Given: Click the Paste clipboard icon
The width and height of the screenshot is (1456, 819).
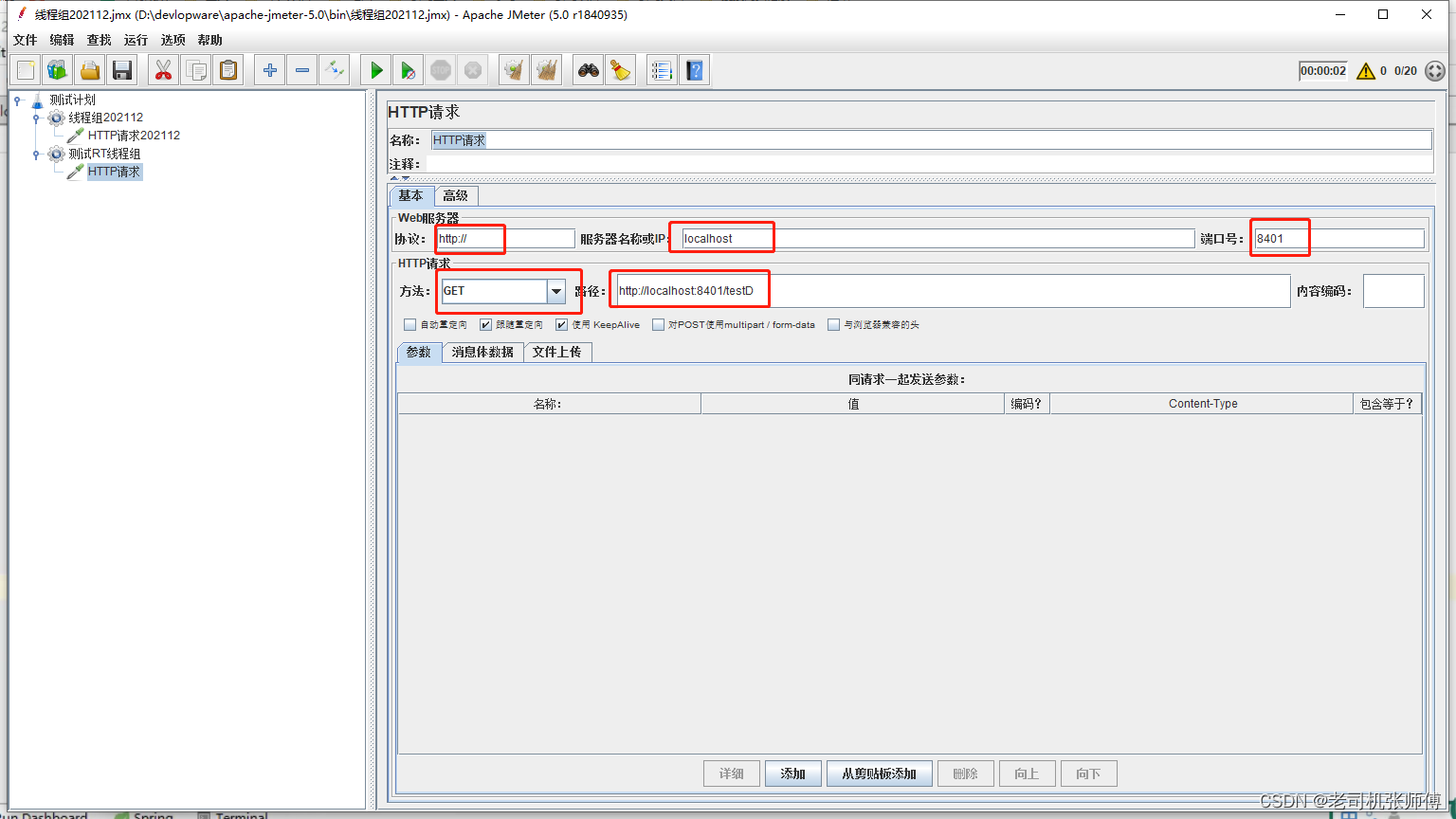Looking at the screenshot, I should (228, 70).
